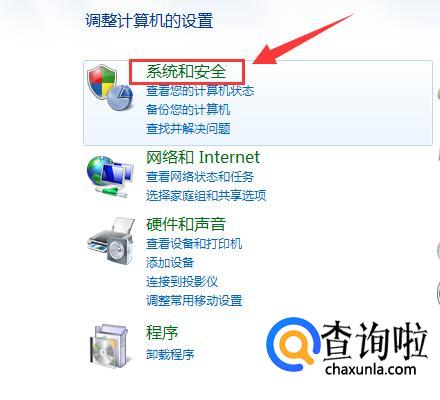Open 硬件和声音 category heading
The height and width of the screenshot is (400, 440).
click(186, 224)
